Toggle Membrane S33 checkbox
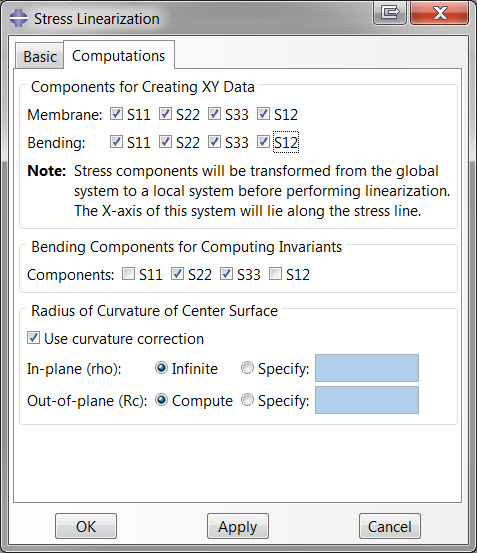Viewport: 477px width, 553px height. tap(214, 114)
